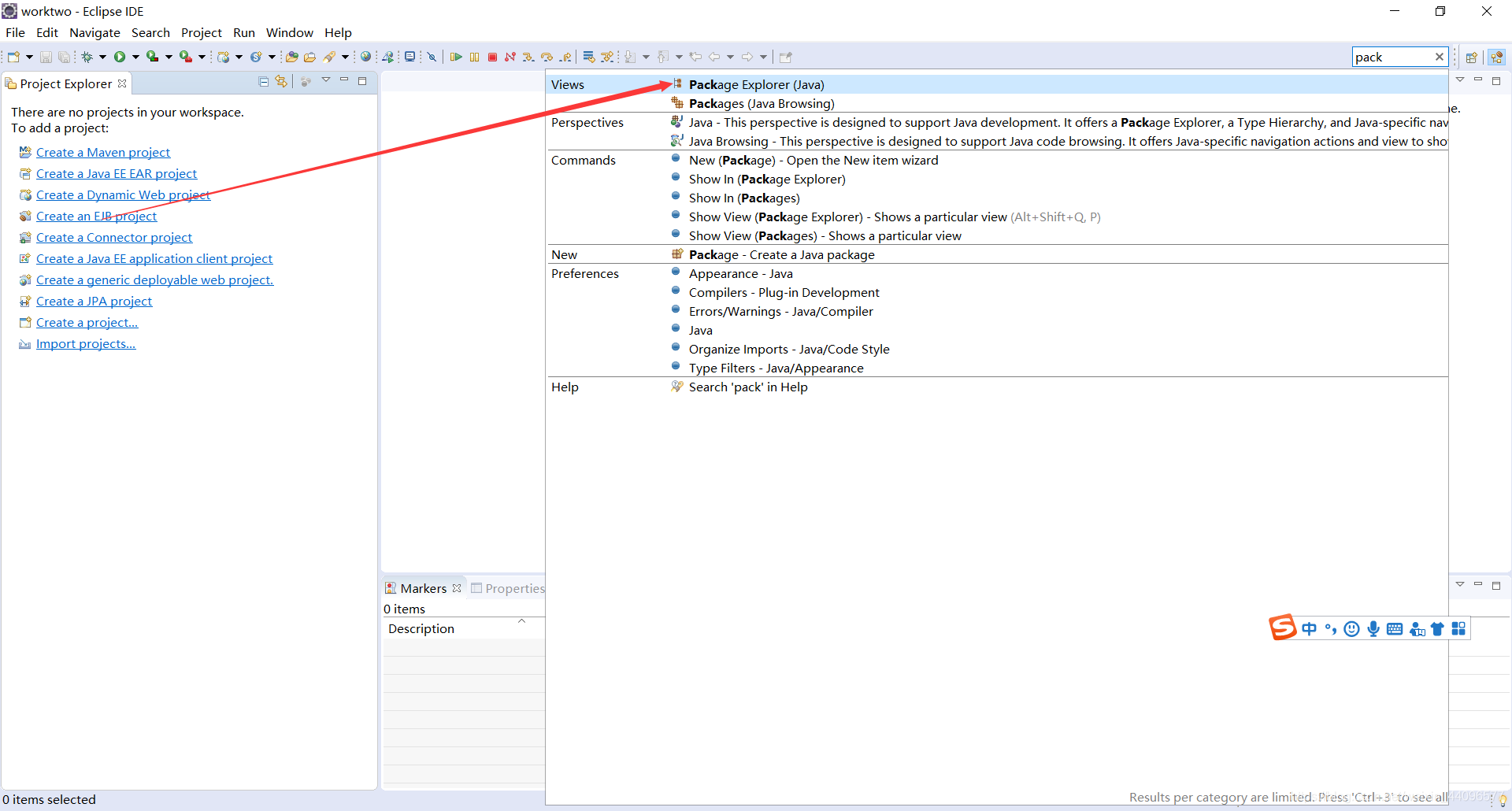Click the Java EE perspective icon
1512x811 pixels.
[x=1497, y=57]
